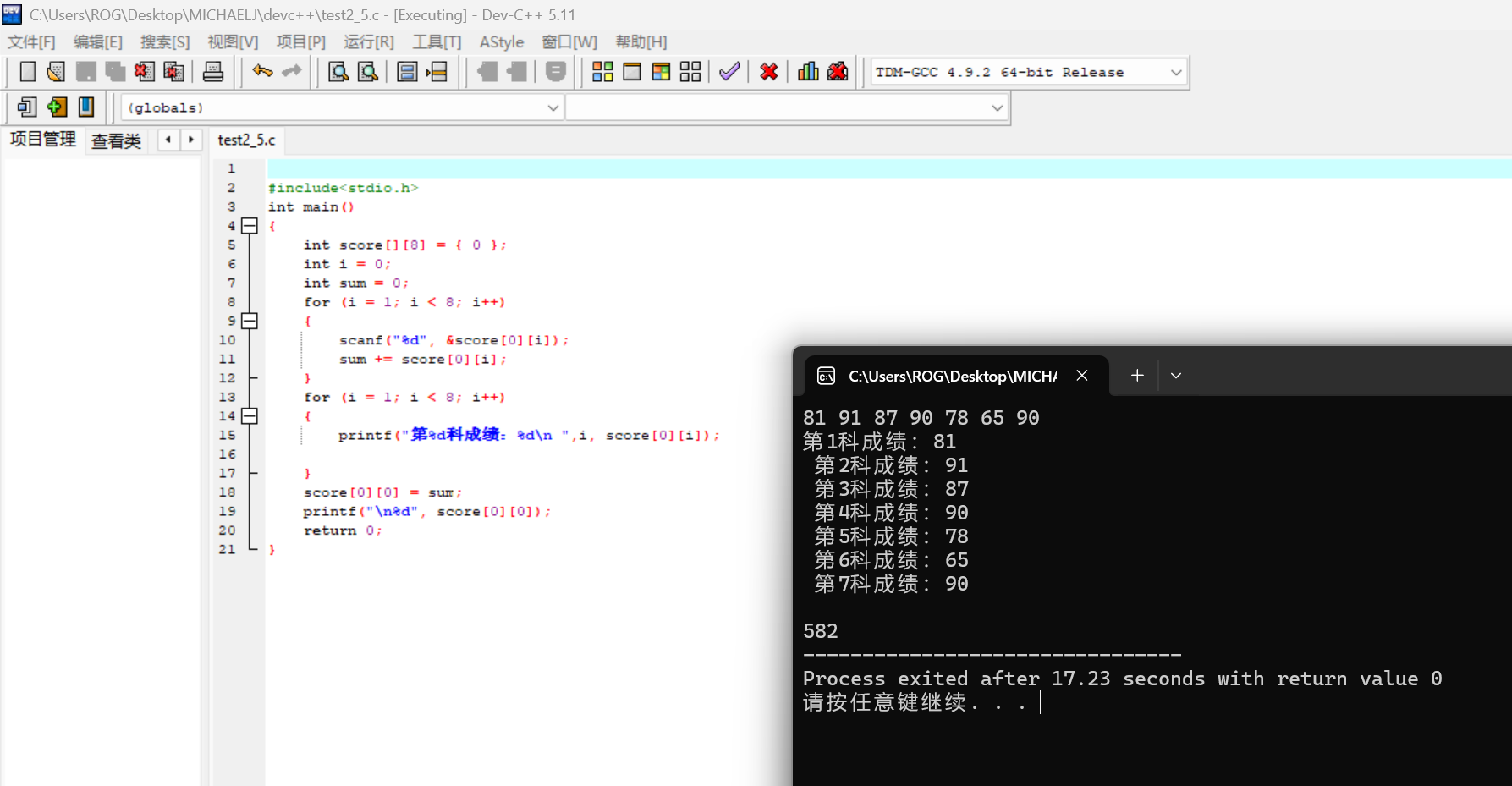Close the console terminal tab
1512x786 pixels.
point(1082,375)
